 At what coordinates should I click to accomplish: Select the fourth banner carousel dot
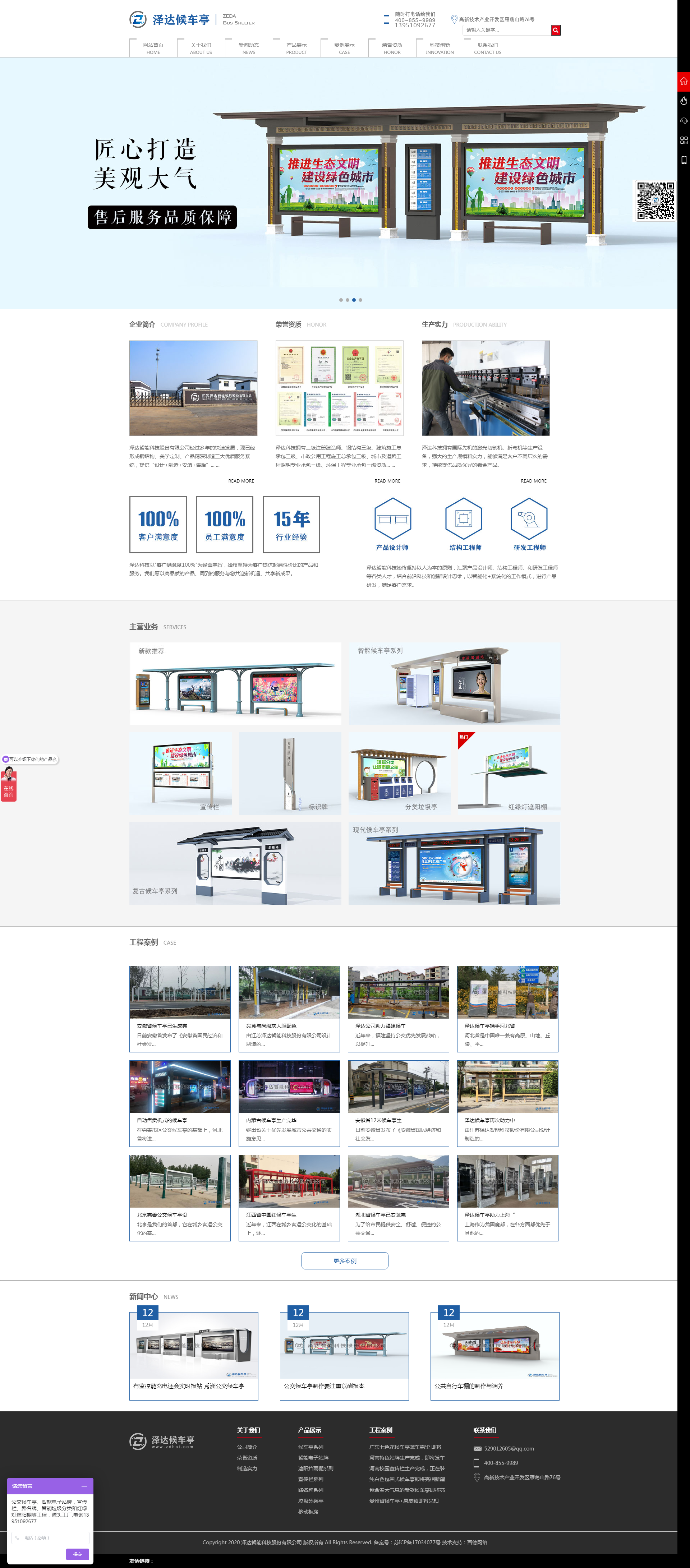pos(360,299)
